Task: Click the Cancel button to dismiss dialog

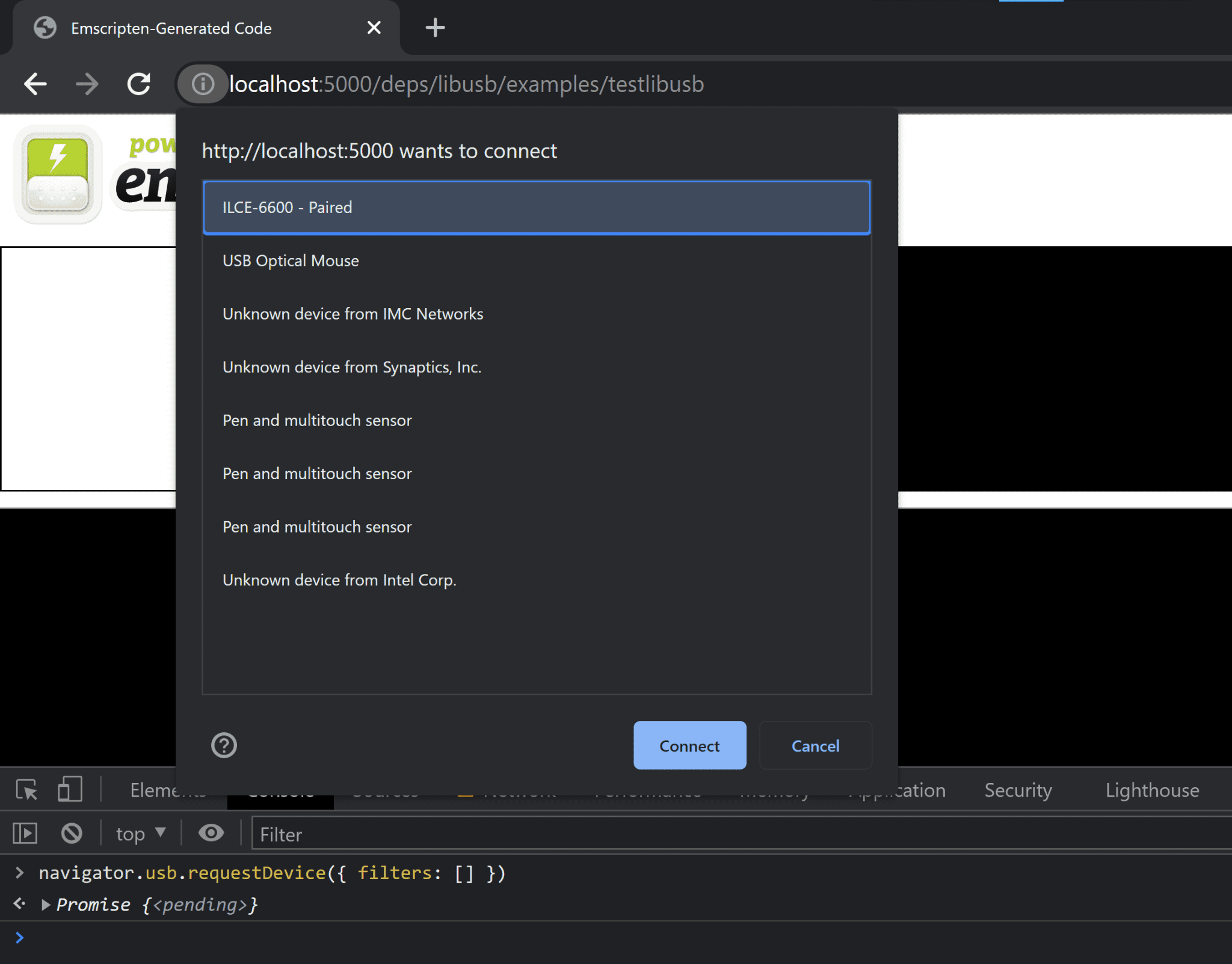Action: click(814, 745)
